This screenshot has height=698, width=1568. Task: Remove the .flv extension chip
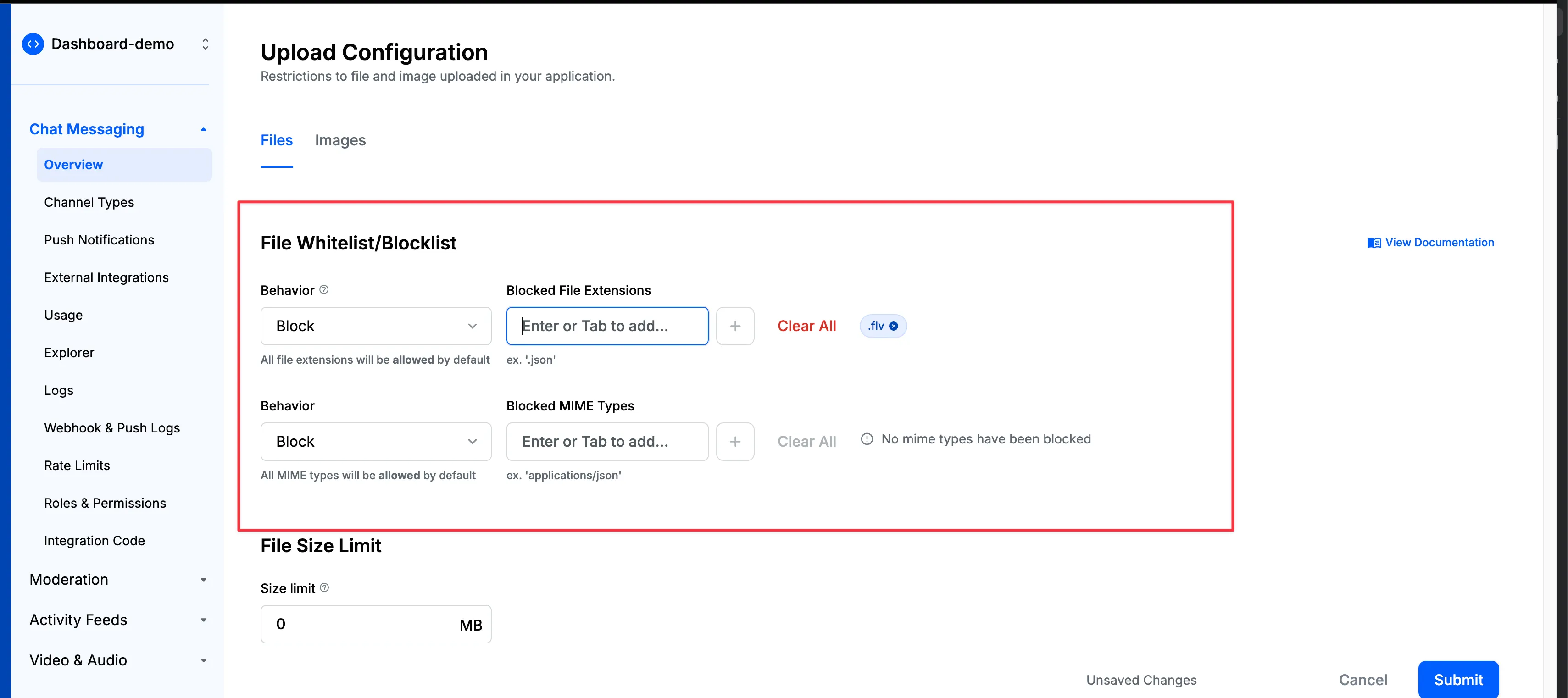[894, 326]
